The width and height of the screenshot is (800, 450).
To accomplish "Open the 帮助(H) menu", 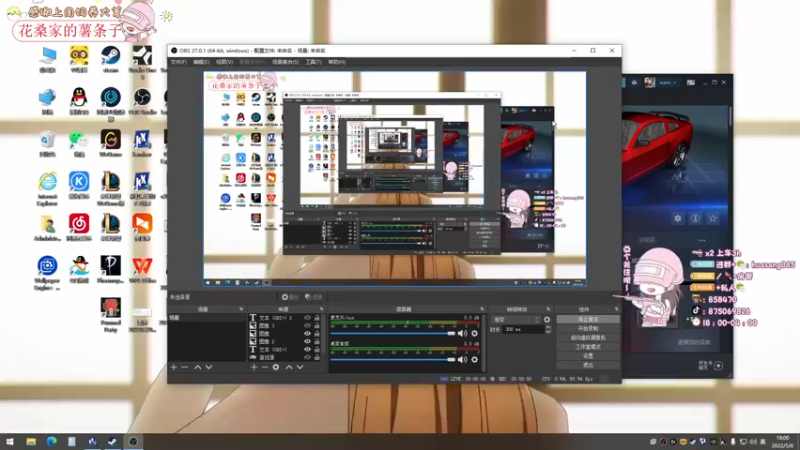I will pyautogui.click(x=337, y=62).
